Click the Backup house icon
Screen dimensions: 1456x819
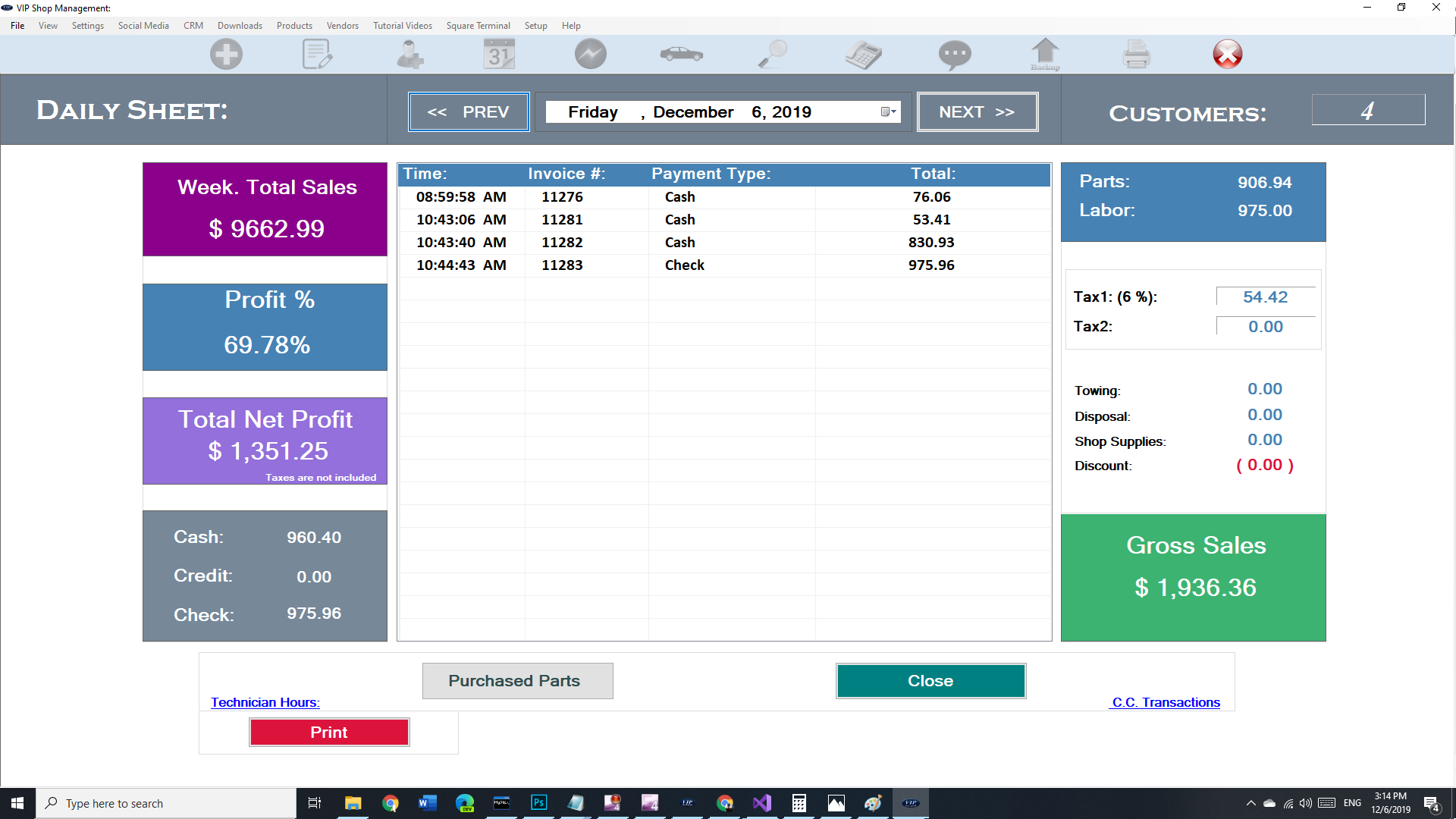[x=1045, y=55]
